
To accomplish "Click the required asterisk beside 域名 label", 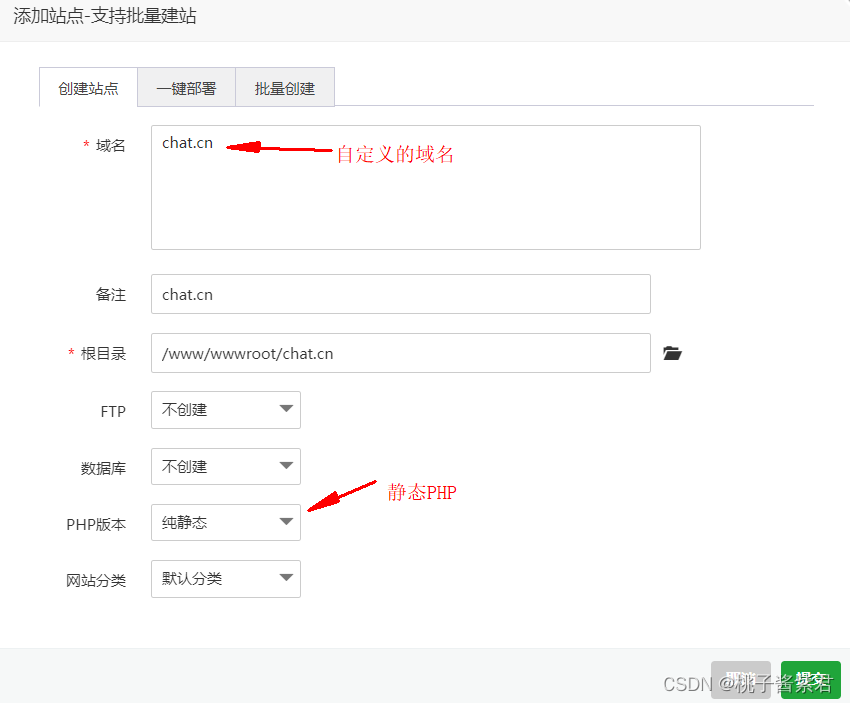I will coord(85,145).
